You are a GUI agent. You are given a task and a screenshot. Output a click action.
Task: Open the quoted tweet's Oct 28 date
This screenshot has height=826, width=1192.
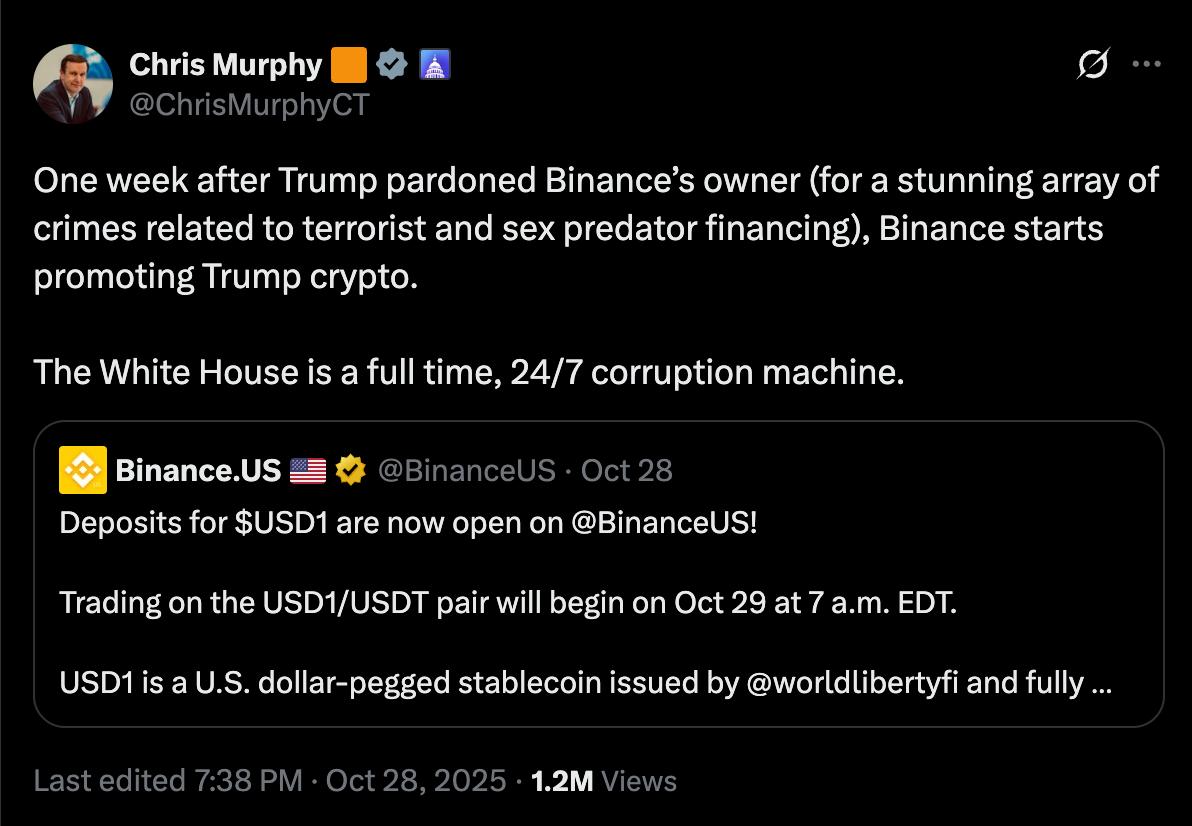click(x=627, y=470)
